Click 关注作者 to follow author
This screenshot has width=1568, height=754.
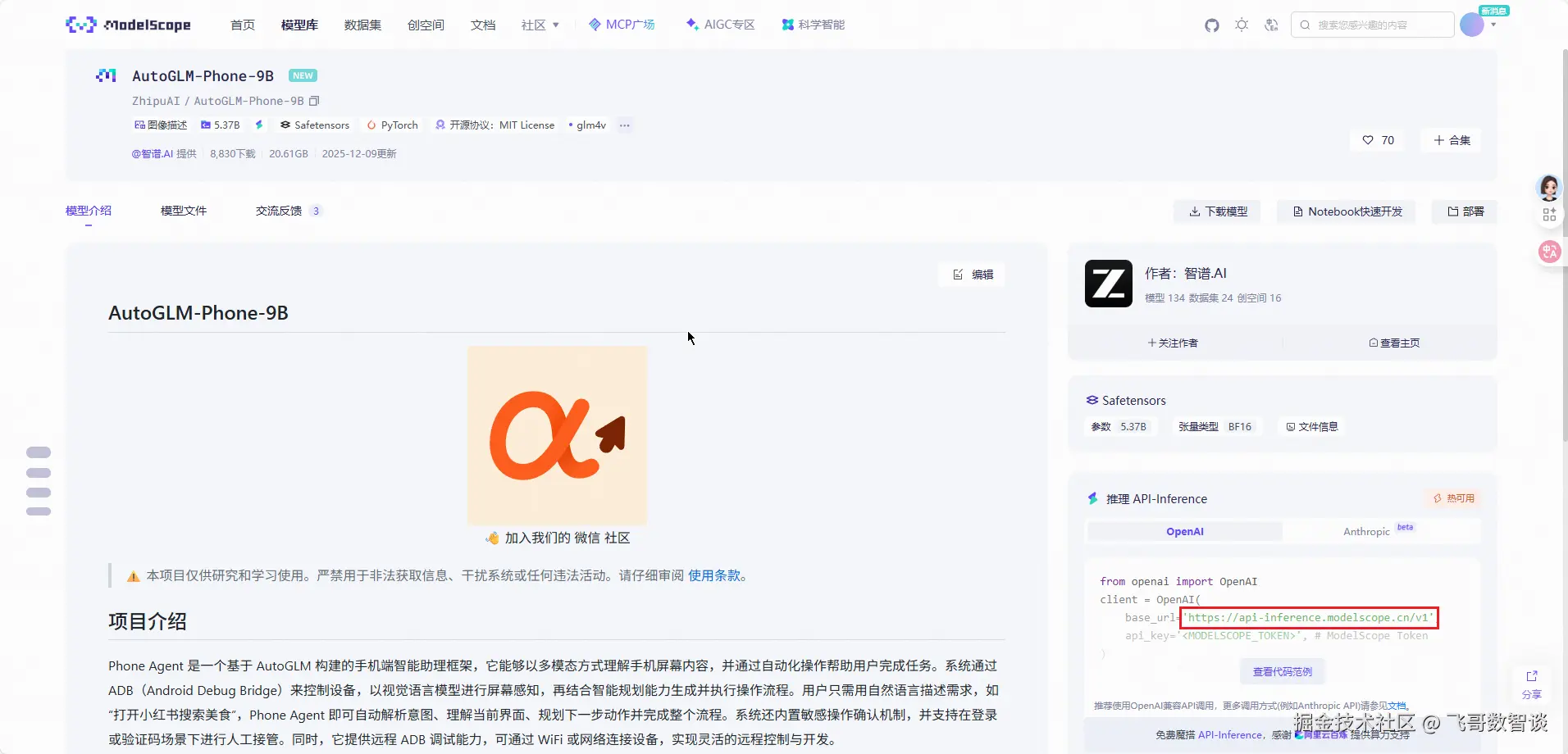(1173, 343)
